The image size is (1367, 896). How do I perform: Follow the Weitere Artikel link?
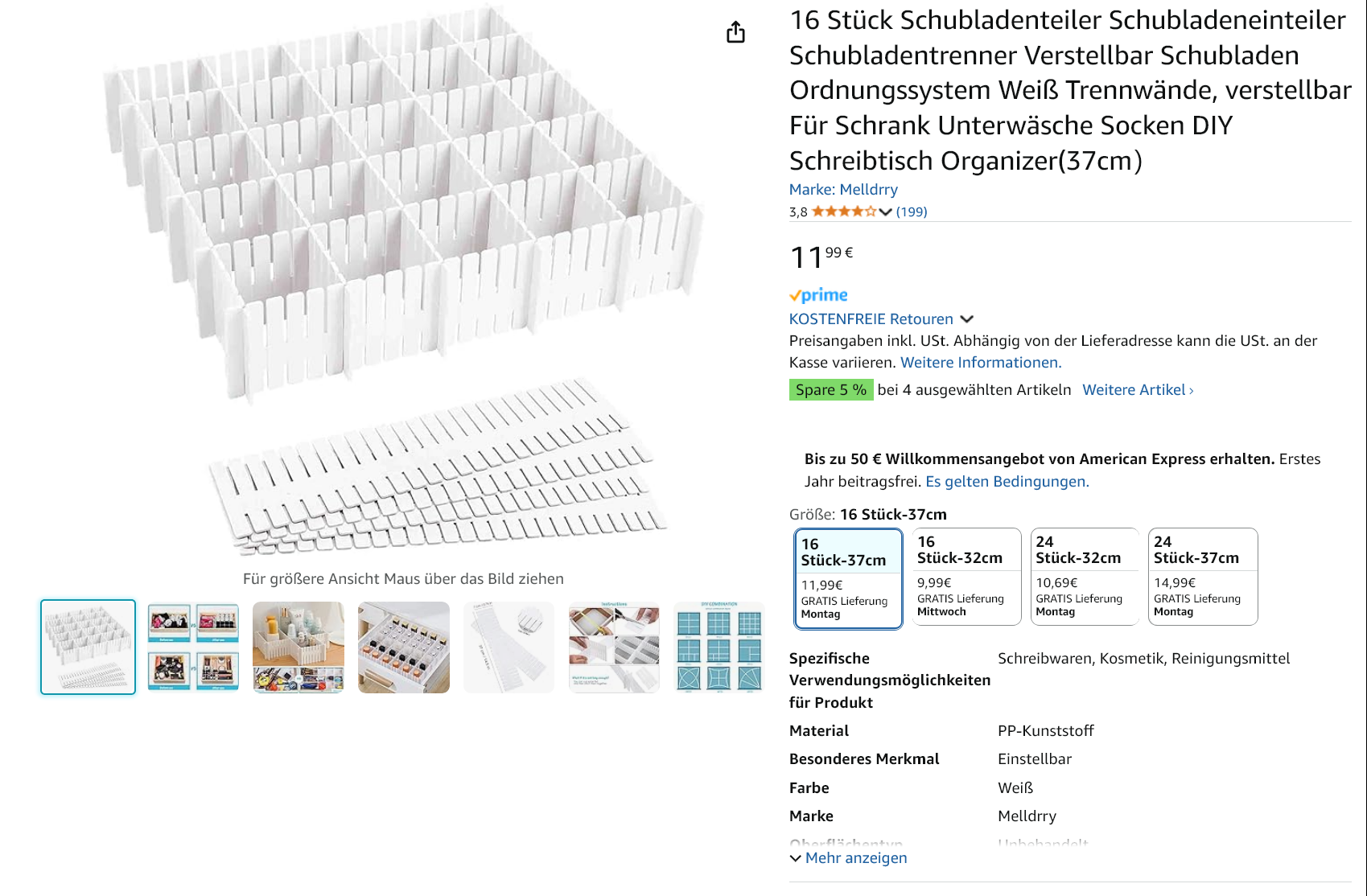click(1138, 390)
